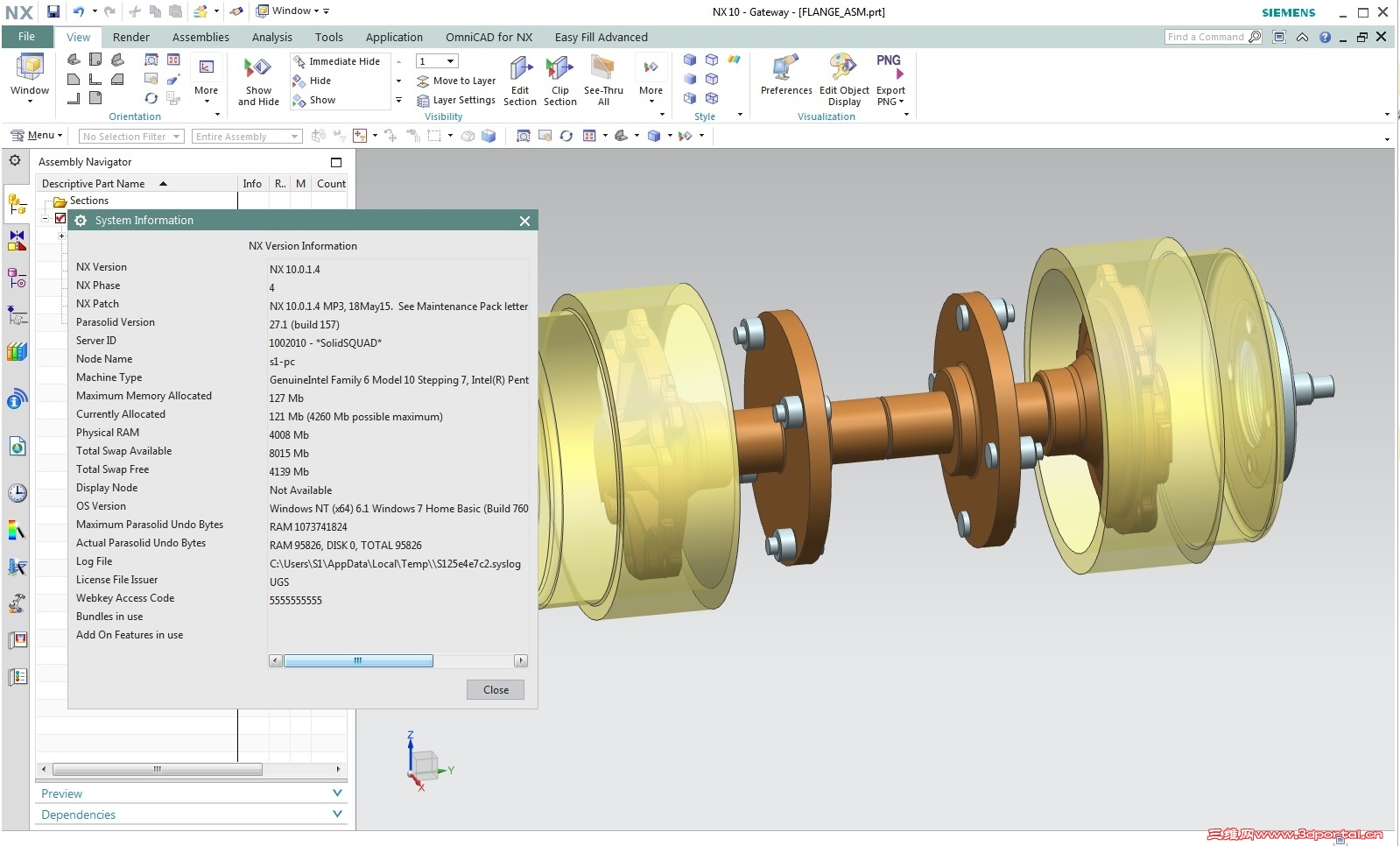
Task: Open Layer Settings
Action: tap(456, 100)
